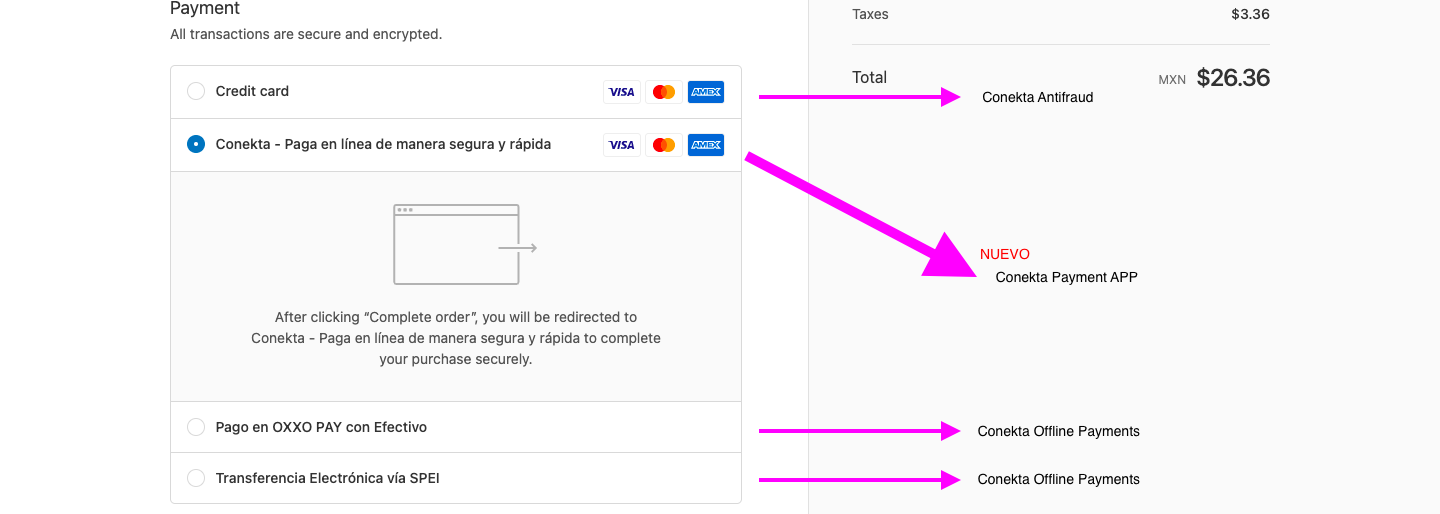This screenshot has width=1440, height=514.
Task: Click the red NUEVO label
Action: coord(1005,254)
